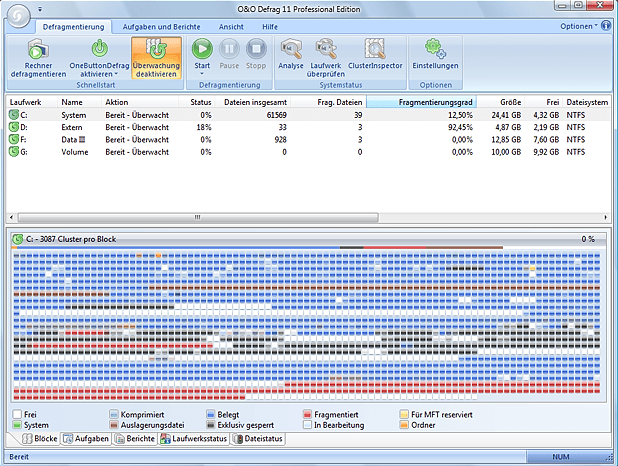Open the quick access toolbar dropdown arrow
The image size is (618, 466).
pyautogui.click(x=40, y=9)
